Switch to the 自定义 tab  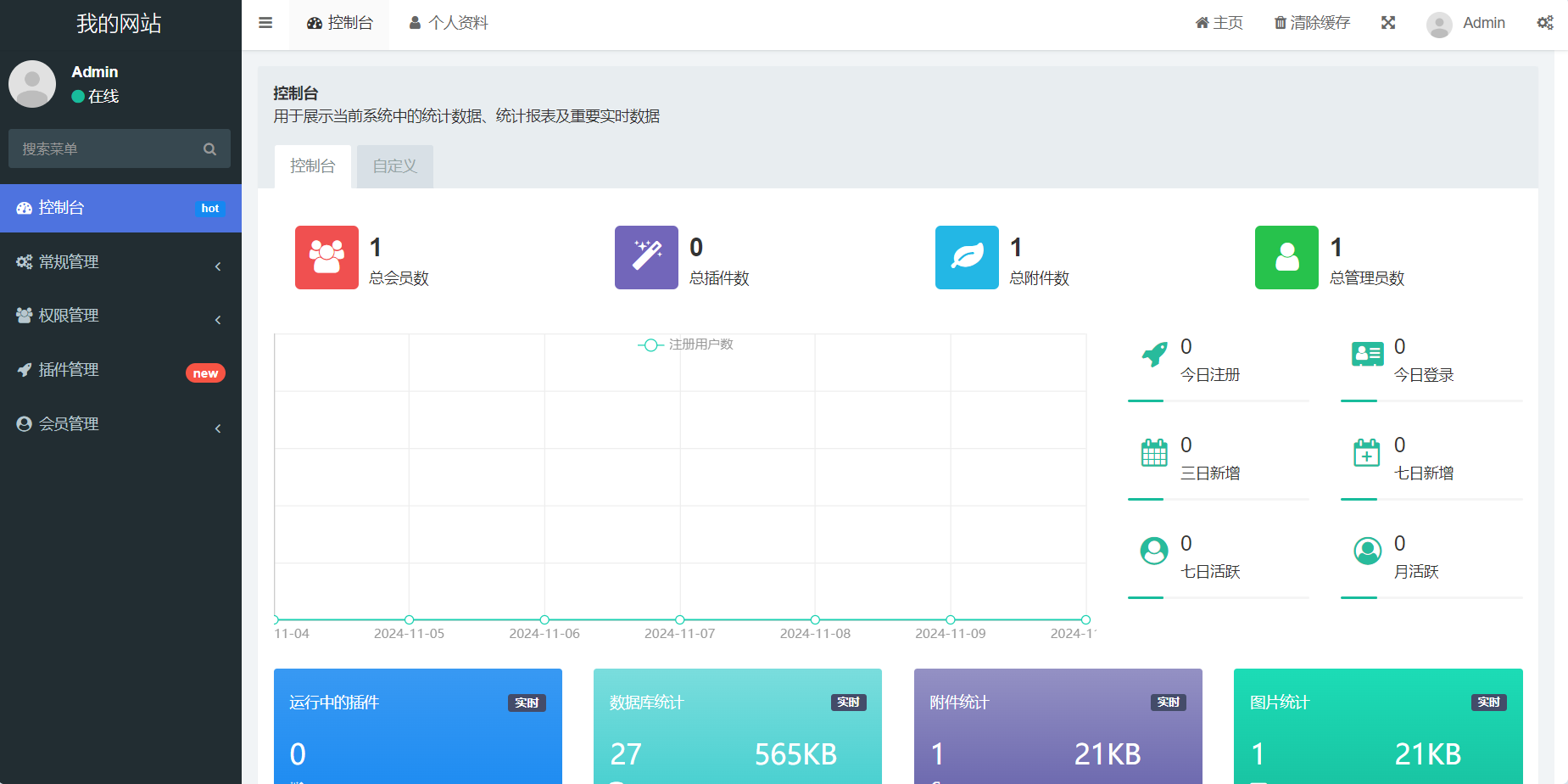click(394, 165)
